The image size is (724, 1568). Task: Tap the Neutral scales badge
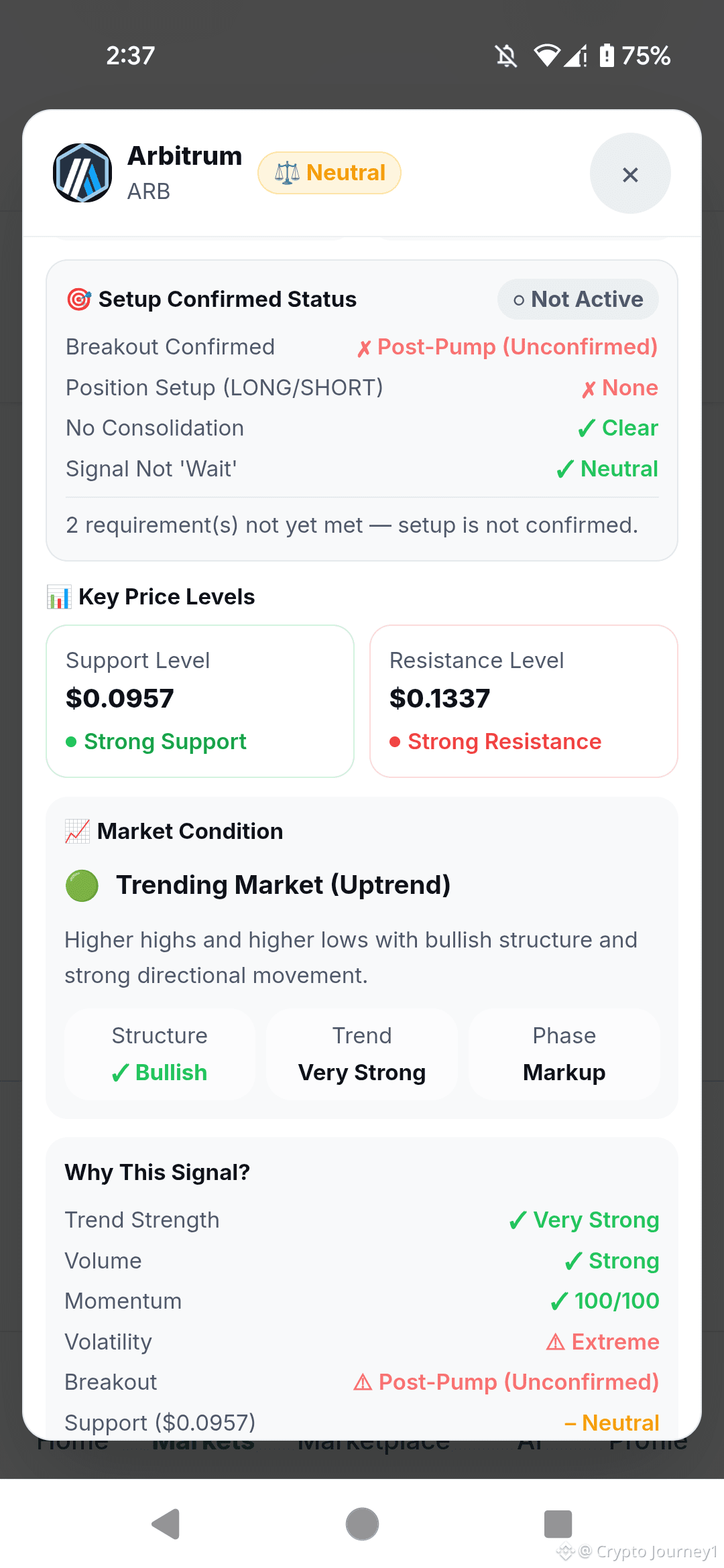[x=329, y=173]
